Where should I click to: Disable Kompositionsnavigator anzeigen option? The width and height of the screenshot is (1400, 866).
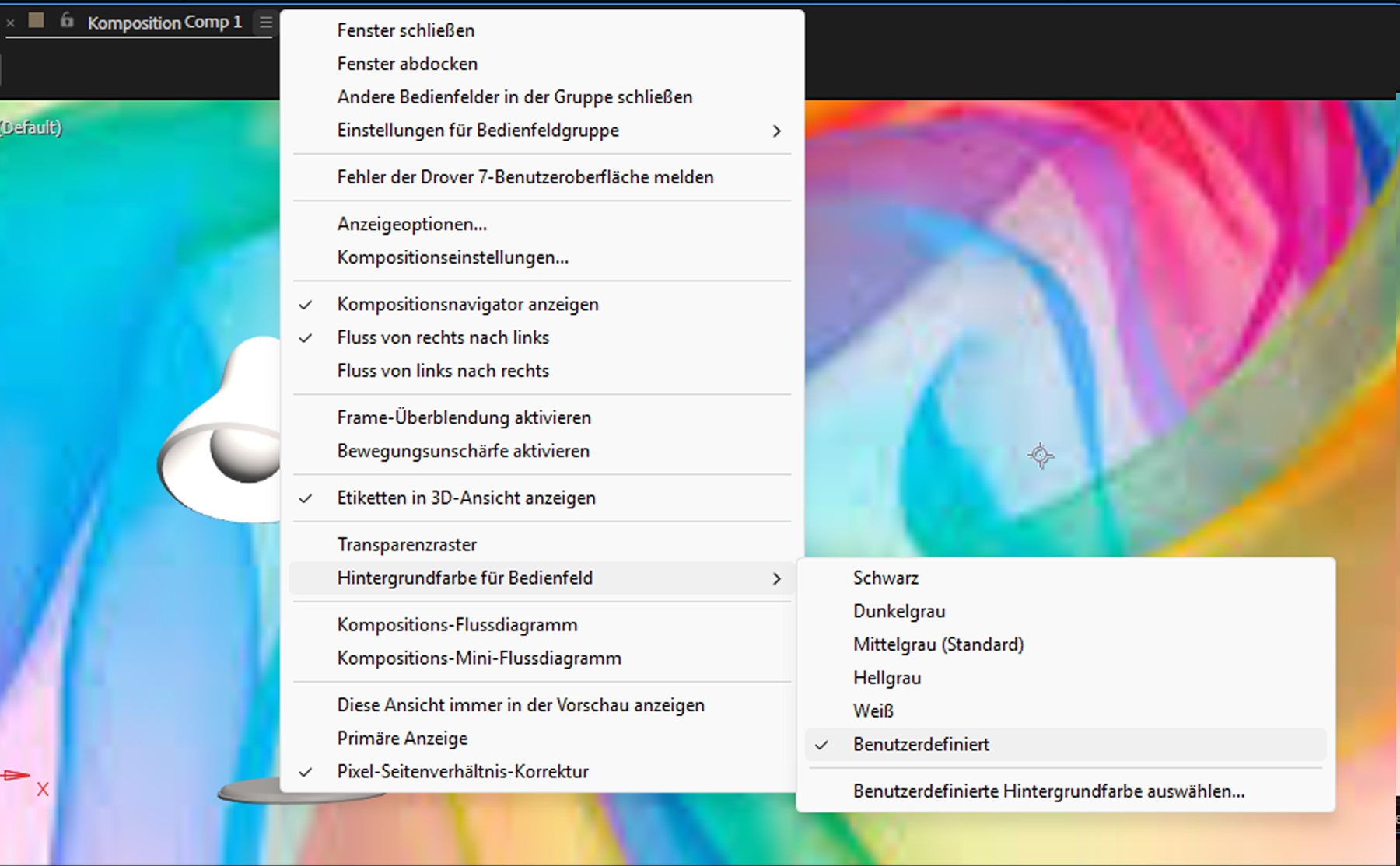coord(467,304)
